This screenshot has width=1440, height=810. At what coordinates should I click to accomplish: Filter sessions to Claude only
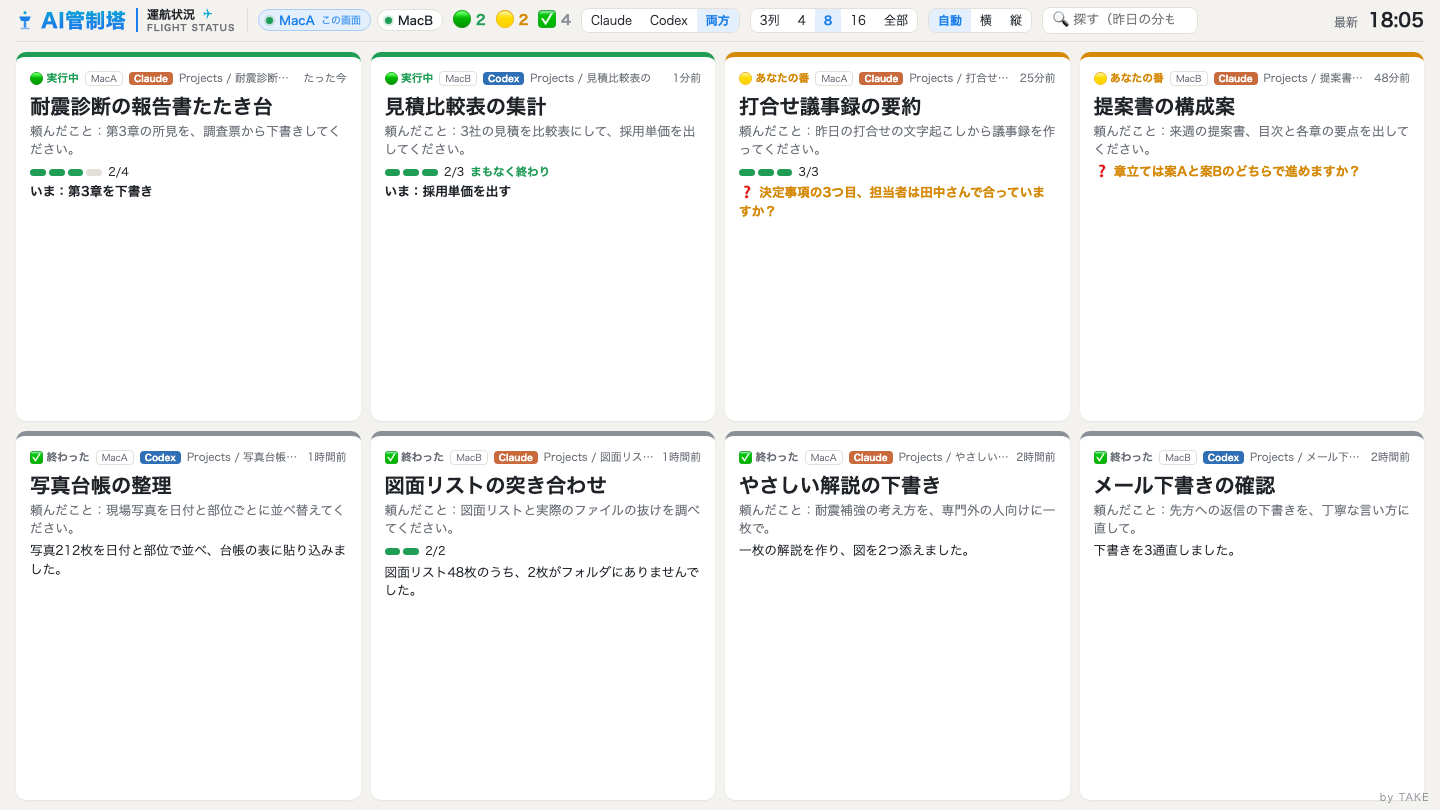coord(611,20)
